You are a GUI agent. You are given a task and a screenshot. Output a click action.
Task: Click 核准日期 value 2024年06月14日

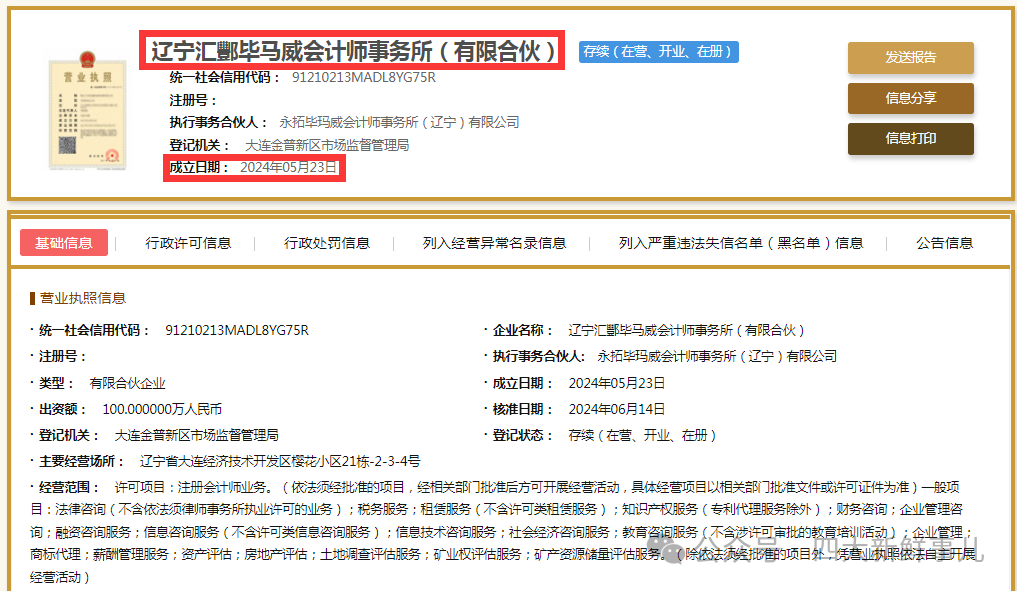click(617, 409)
